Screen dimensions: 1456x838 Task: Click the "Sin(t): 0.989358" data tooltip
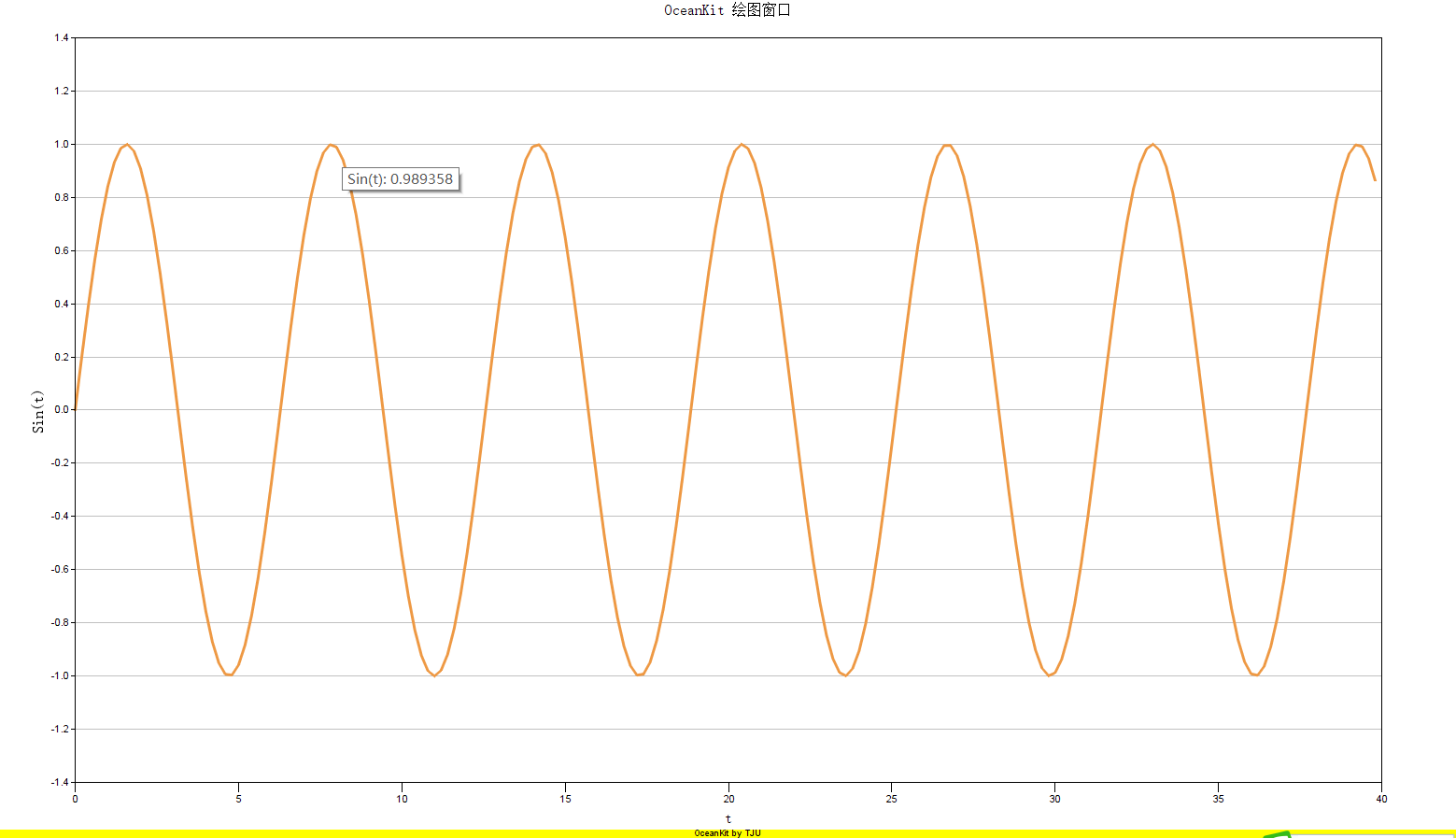(x=401, y=178)
